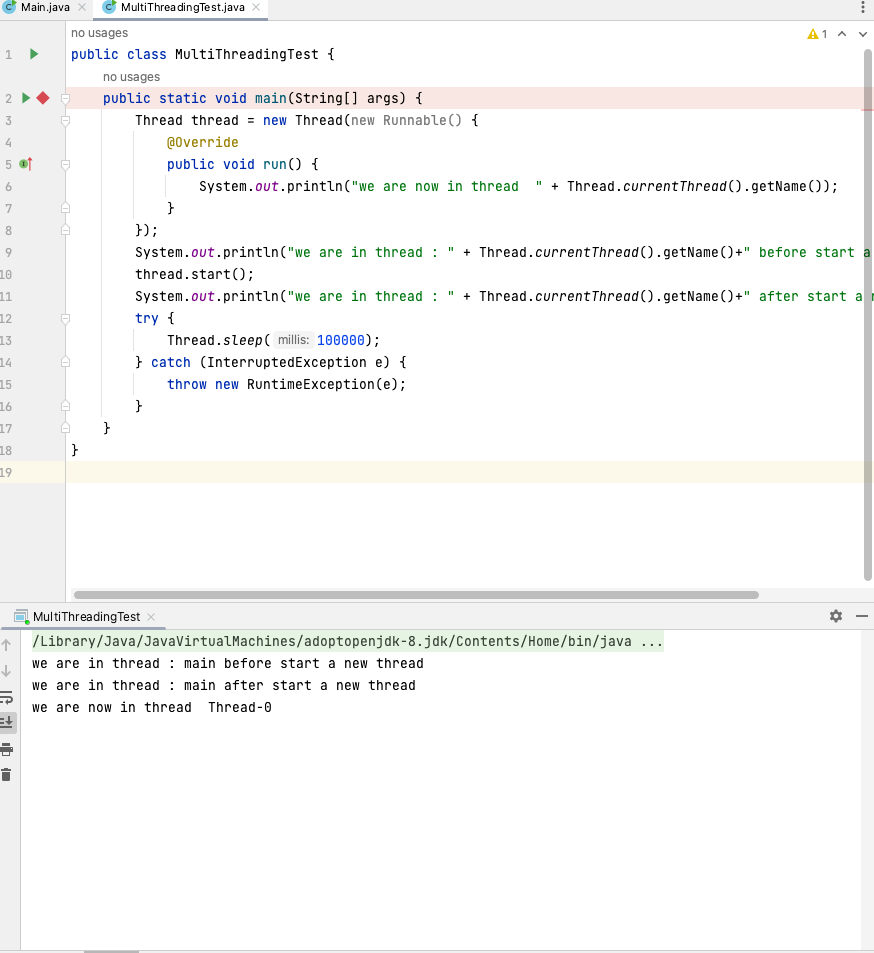
Task: Click the print console output icon
Action: 6,749
